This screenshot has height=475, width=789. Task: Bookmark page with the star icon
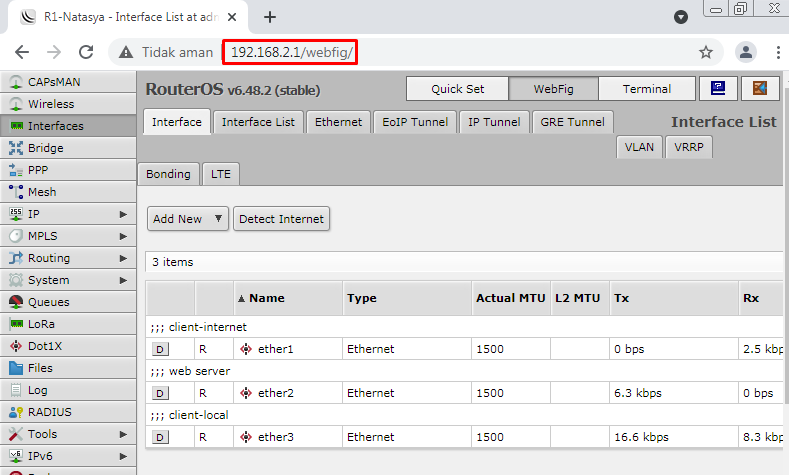point(706,52)
